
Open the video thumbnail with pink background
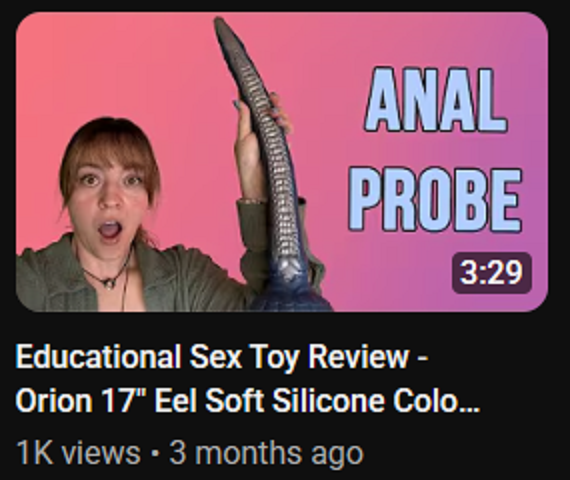click(282, 162)
